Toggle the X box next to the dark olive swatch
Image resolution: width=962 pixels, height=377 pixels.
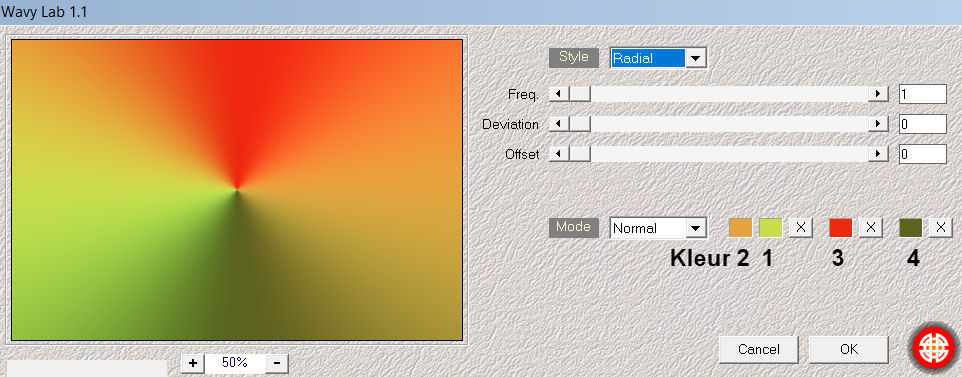point(941,228)
